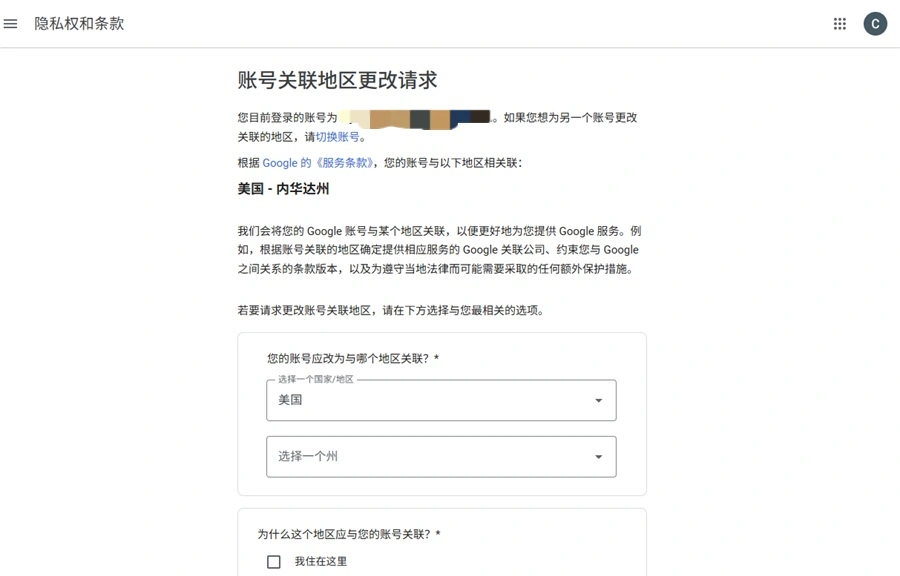Open account options via the C avatar

(875, 23)
